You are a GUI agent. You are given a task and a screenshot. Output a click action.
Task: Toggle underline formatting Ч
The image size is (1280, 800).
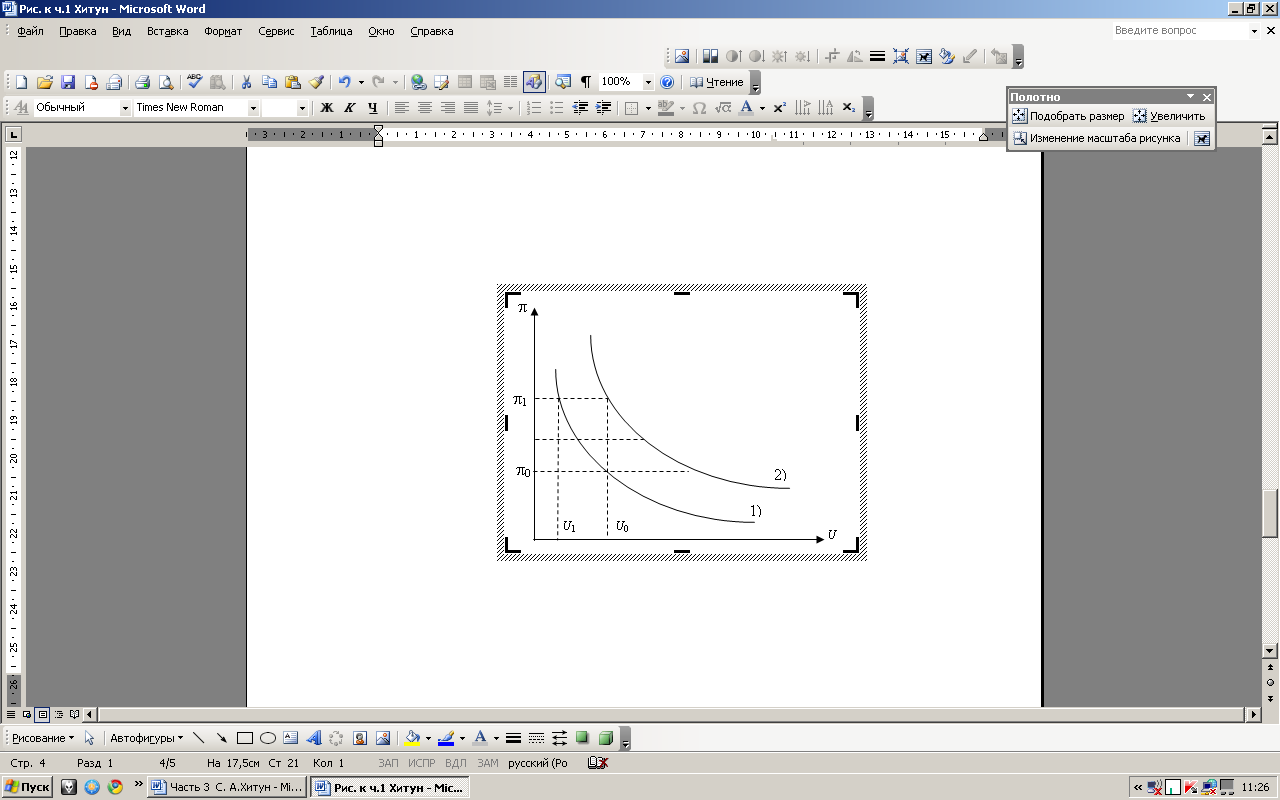[372, 107]
